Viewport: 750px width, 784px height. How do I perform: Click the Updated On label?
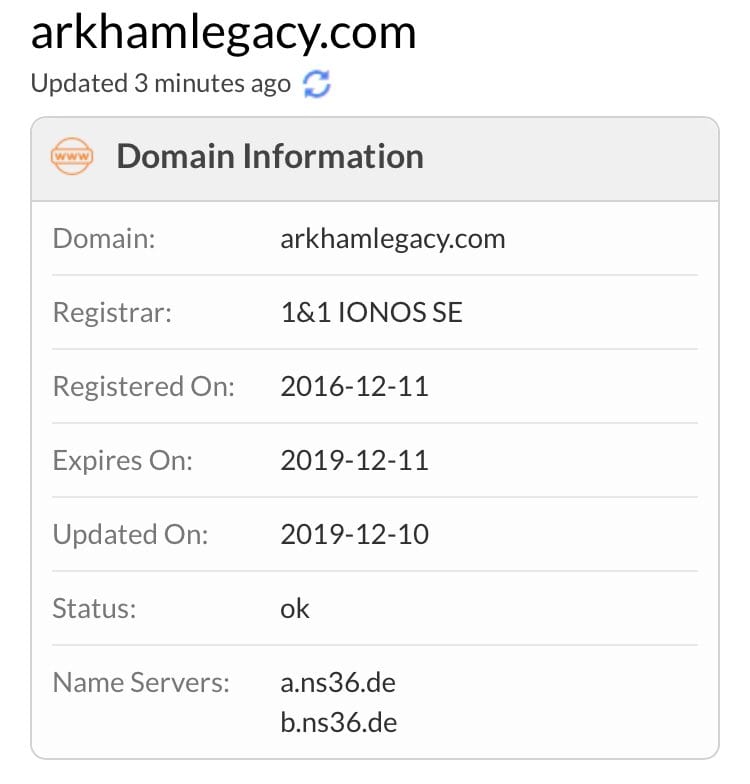[x=130, y=534]
